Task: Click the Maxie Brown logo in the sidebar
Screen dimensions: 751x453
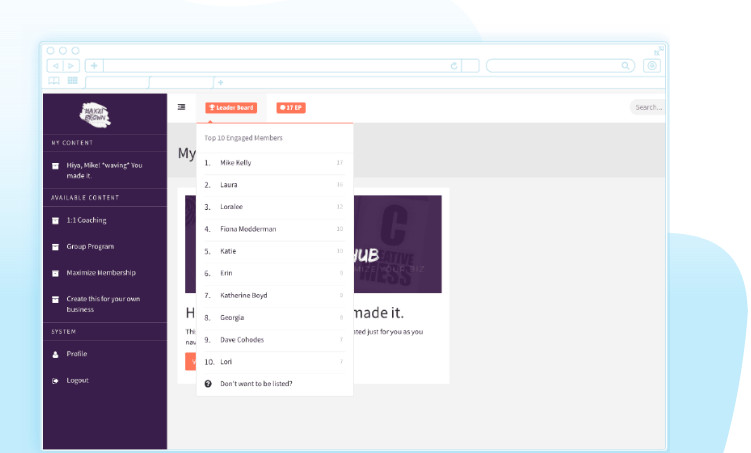Action: point(95,115)
